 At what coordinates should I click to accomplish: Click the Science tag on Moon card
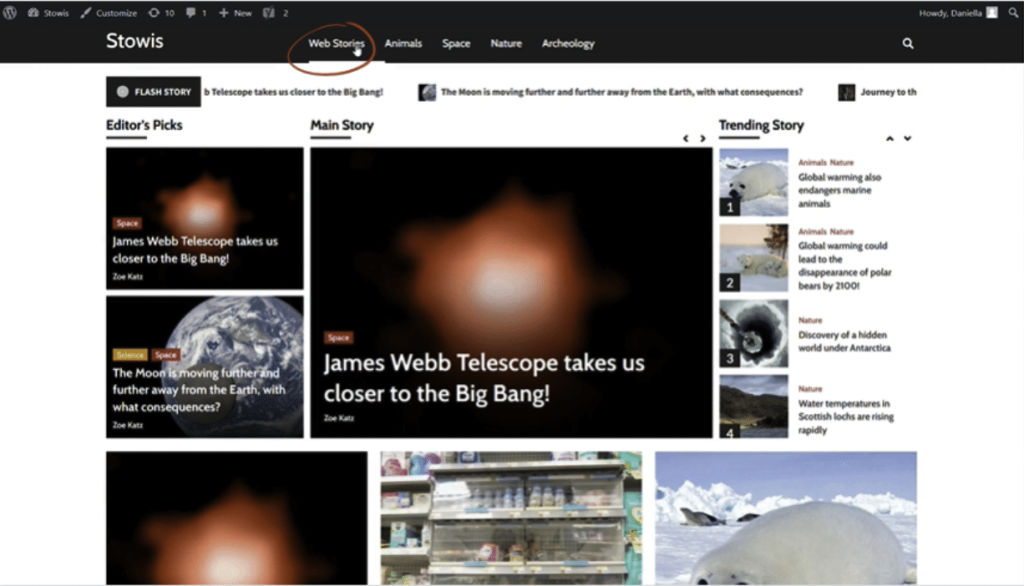click(129, 355)
